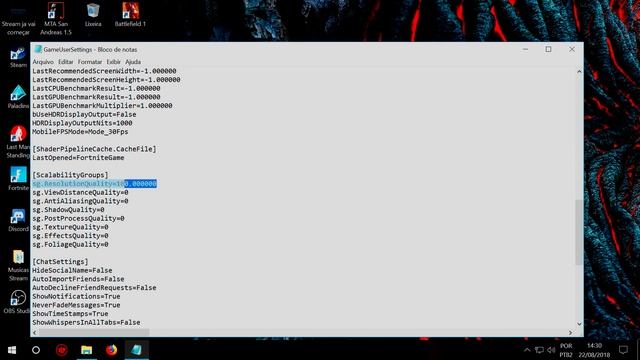Image resolution: width=640 pixels, height=360 pixels.
Task: Open the OBS Studio desktop shortcut
Action: tap(17, 302)
